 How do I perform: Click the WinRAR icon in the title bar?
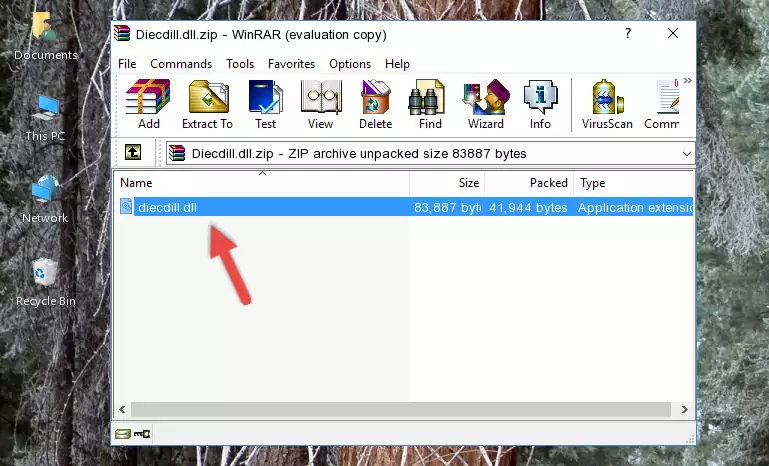[123, 33]
